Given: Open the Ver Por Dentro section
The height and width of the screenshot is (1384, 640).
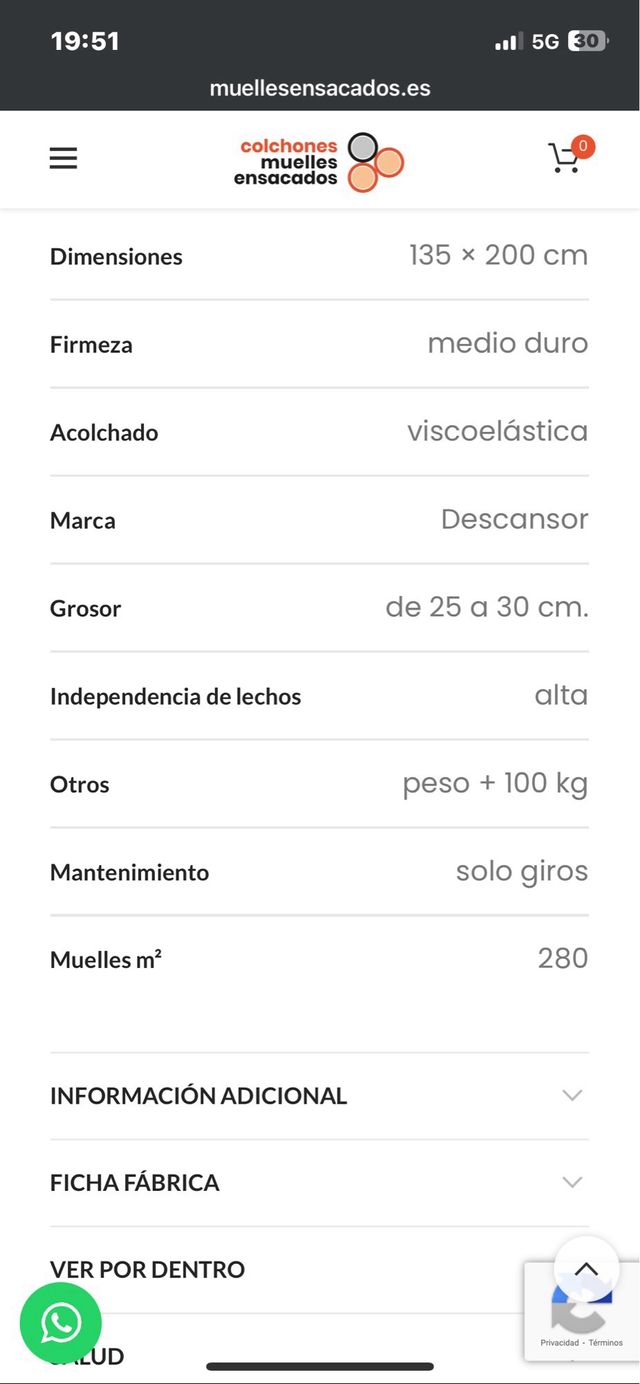Looking at the screenshot, I should tap(147, 1269).
